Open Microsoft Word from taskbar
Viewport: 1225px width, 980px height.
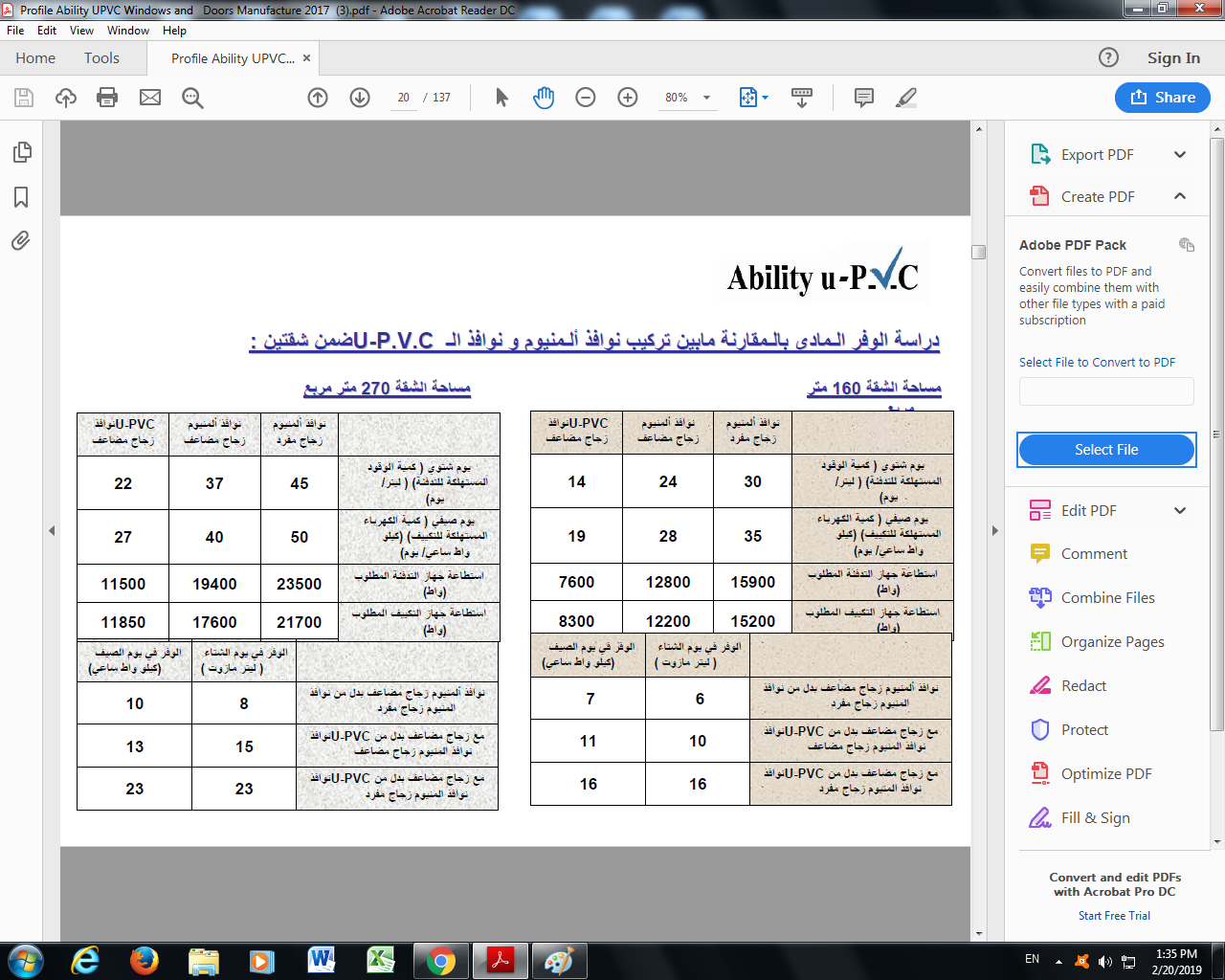coord(322,960)
